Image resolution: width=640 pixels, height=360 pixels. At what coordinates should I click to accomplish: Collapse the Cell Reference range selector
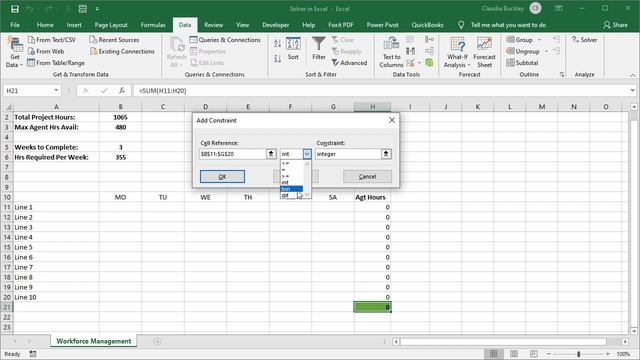point(271,154)
